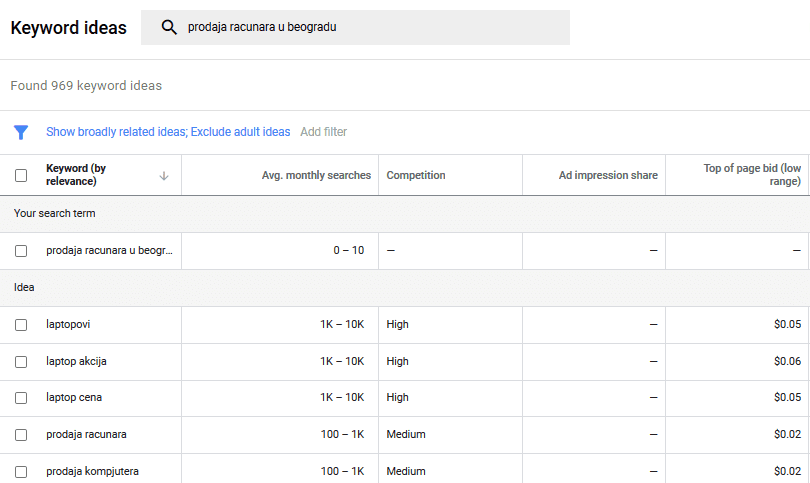Select the 'laptopovi' keyword text
The image size is (810, 483).
pyautogui.click(x=68, y=324)
